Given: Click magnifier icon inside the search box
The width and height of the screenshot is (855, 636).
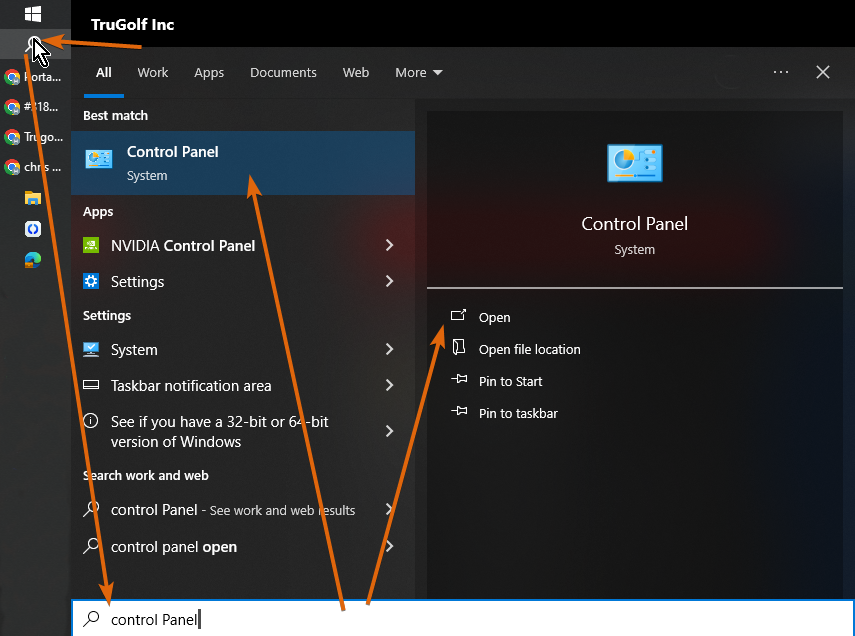Looking at the screenshot, I should click(91, 619).
